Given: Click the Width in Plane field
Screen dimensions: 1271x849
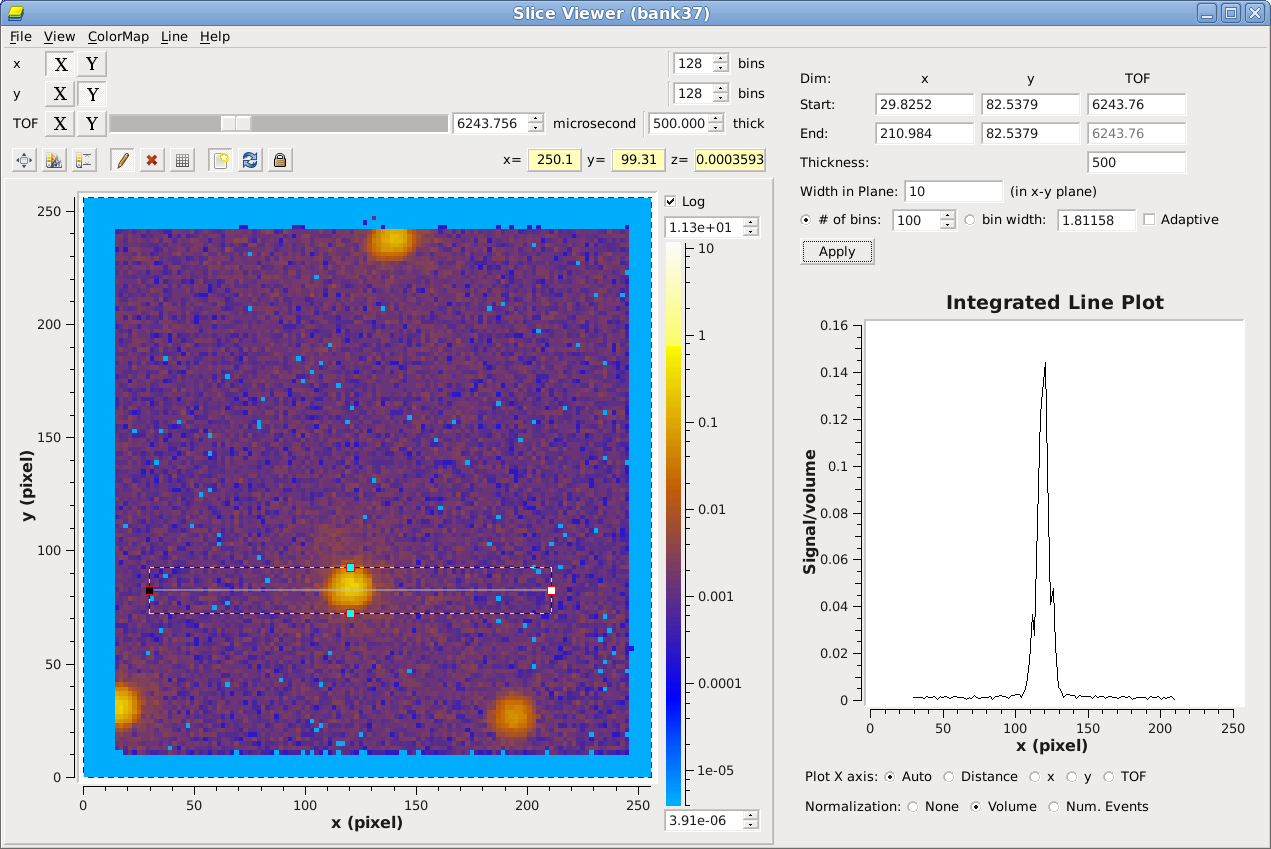Looking at the screenshot, I should click(952, 191).
